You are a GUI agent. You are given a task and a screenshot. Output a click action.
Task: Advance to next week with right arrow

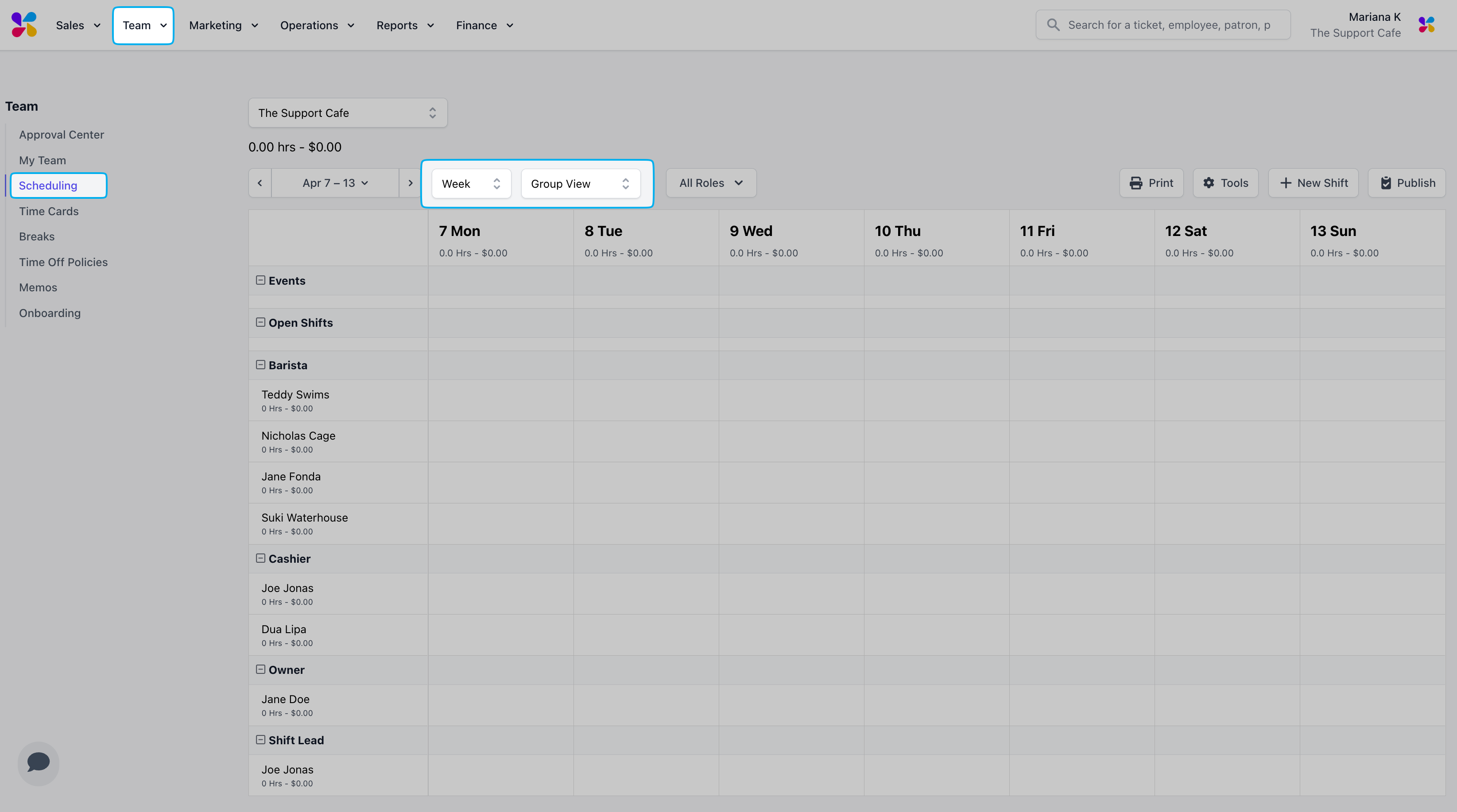pyautogui.click(x=410, y=183)
